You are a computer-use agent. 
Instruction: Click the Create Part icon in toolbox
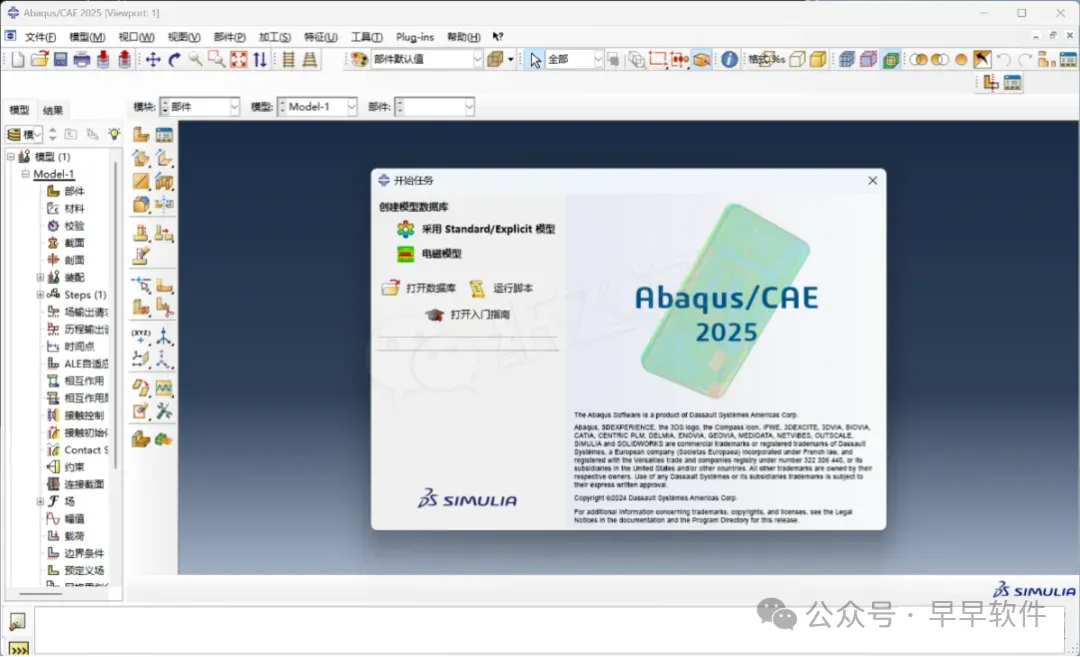pyautogui.click(x=141, y=134)
